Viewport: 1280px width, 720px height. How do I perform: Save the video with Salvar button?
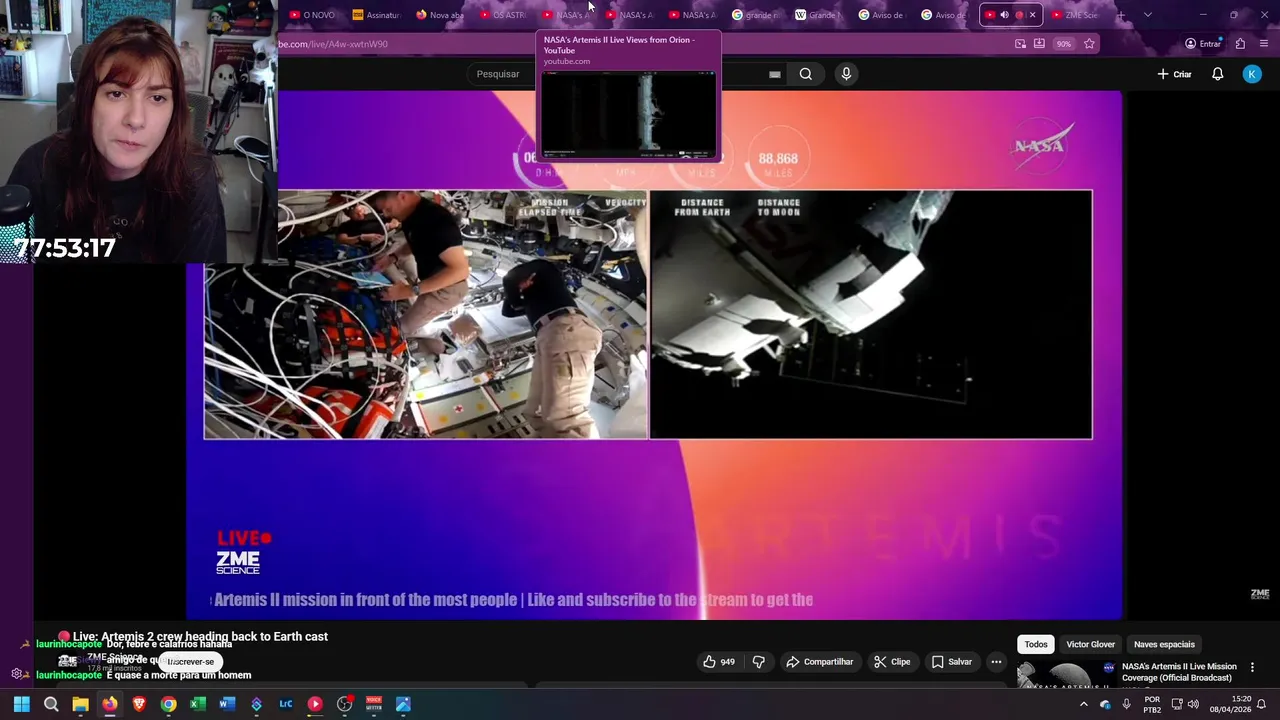(952, 661)
